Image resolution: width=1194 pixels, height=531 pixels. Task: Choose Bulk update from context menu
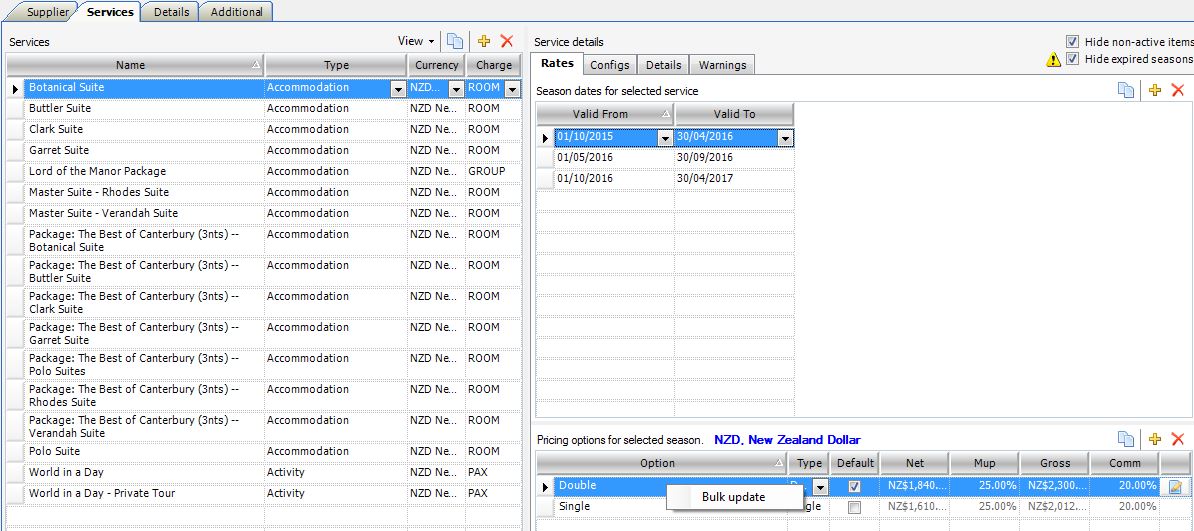point(733,497)
